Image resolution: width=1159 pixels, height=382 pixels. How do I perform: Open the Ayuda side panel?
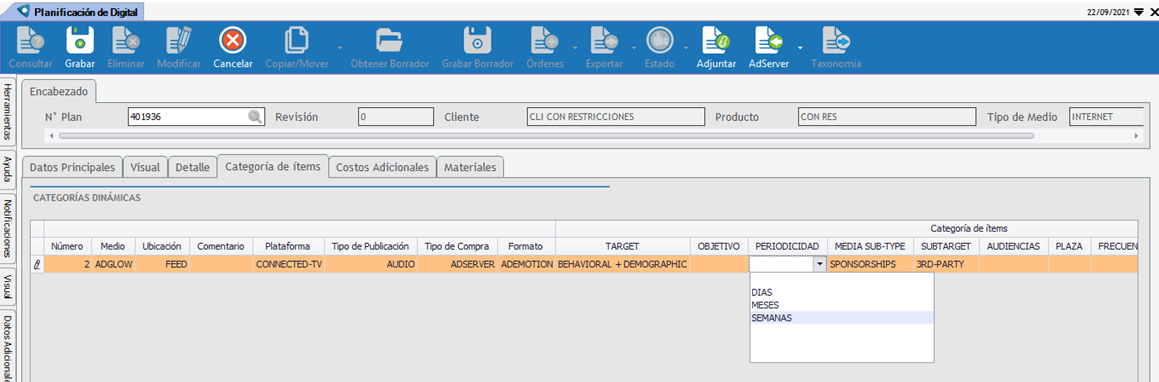click(7, 169)
